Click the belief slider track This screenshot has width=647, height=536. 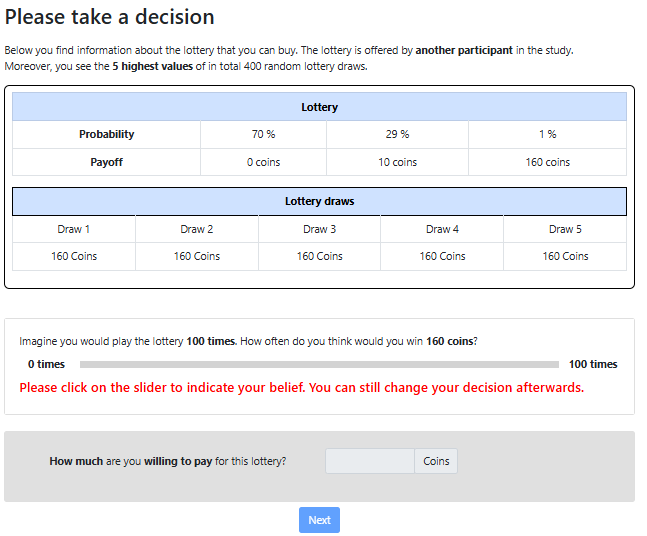pos(319,364)
